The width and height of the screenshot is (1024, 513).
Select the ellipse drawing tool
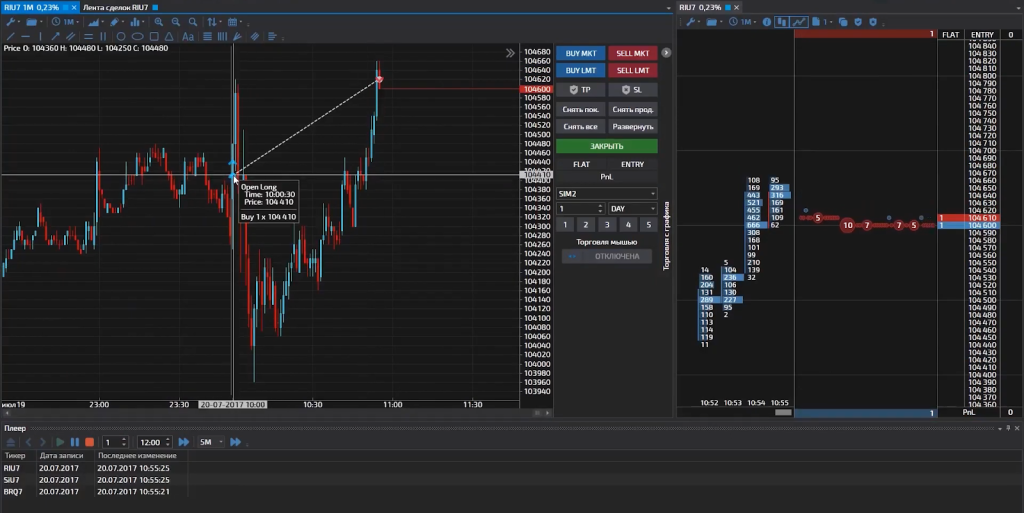[x=137, y=36]
